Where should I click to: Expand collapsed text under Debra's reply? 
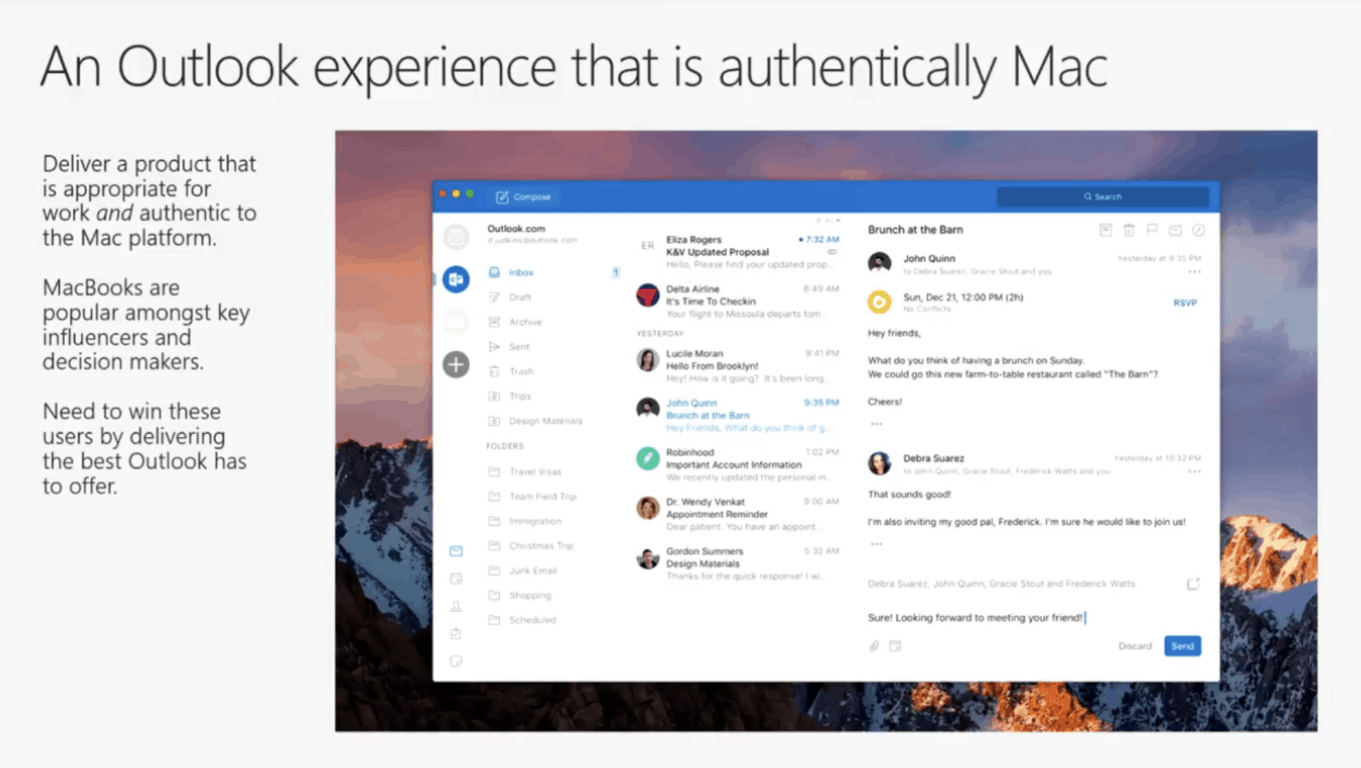tap(876, 544)
